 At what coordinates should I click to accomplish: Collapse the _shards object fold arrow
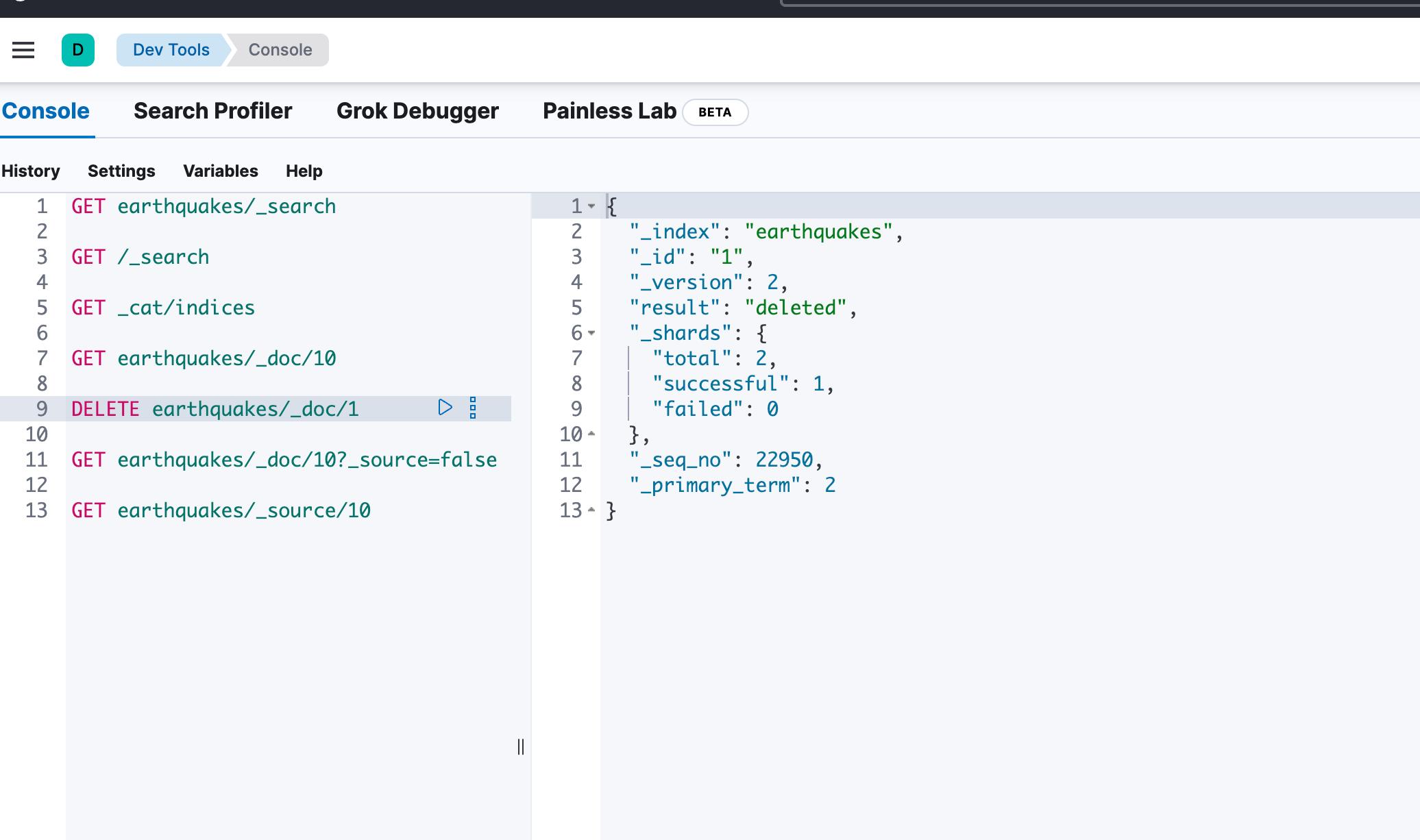click(591, 333)
